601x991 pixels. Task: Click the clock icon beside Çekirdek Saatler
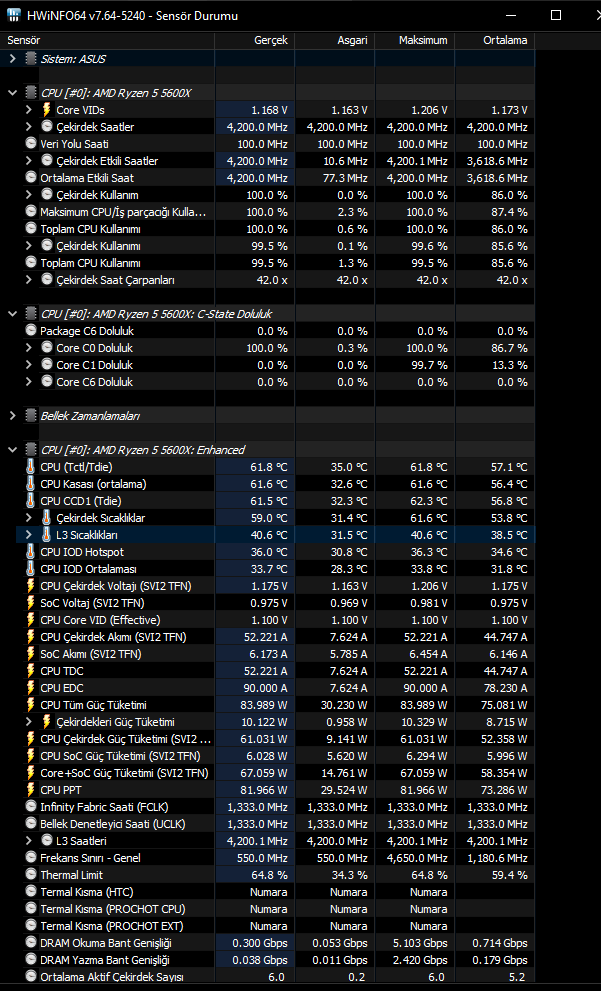tap(46, 126)
